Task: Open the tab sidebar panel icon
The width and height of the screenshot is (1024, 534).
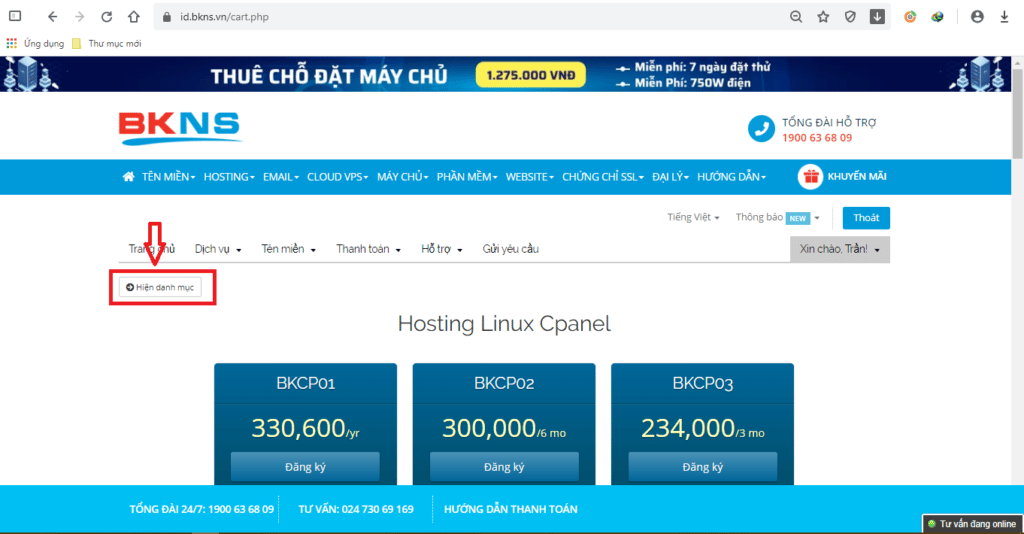Action: 15,16
